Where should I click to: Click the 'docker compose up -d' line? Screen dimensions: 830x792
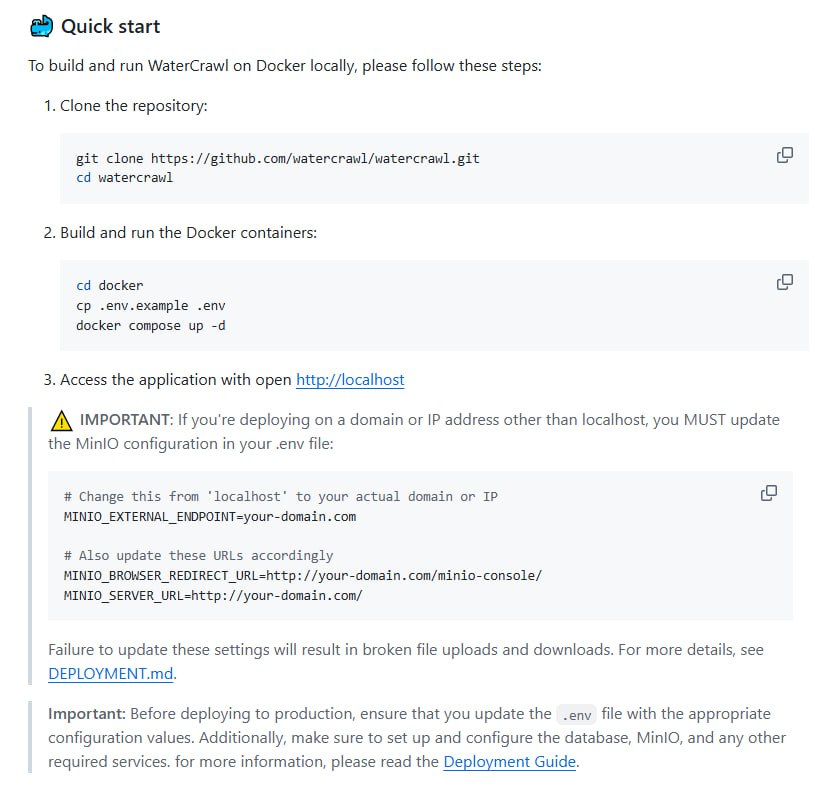click(151, 326)
